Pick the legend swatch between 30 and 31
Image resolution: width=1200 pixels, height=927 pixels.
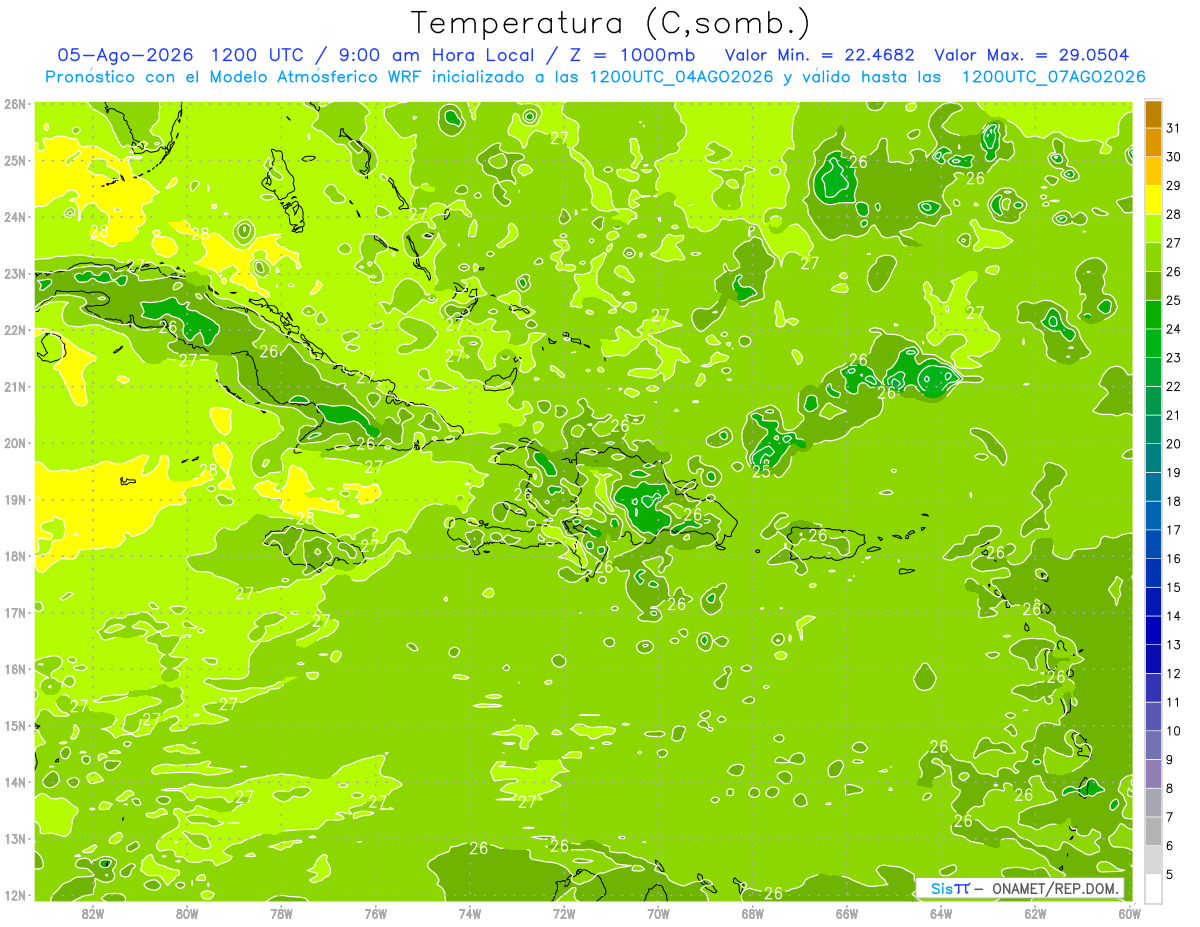1153,142
